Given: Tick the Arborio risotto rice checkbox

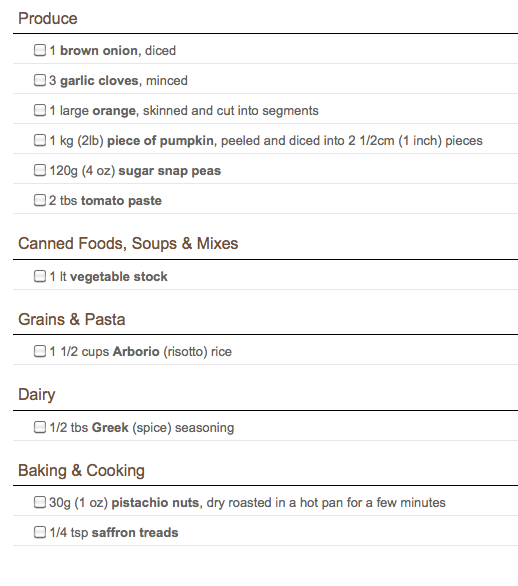Looking at the screenshot, I should 40,351.
